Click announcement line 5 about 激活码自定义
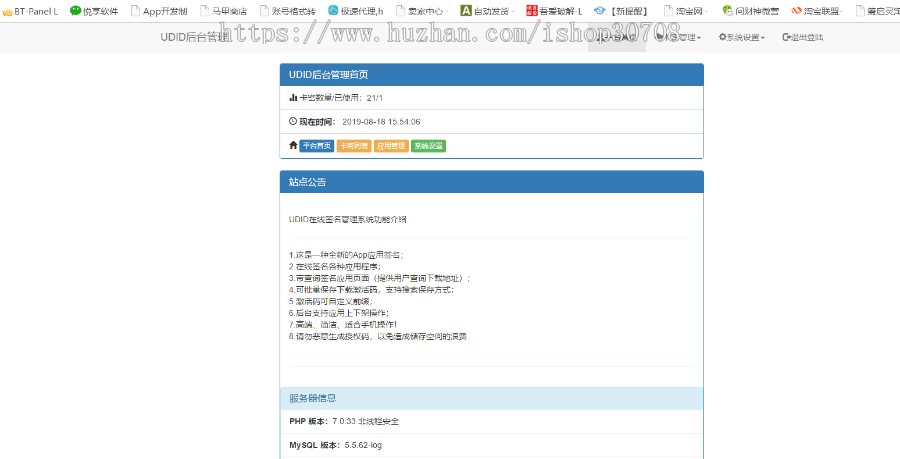900x459 pixels. (x=331, y=301)
